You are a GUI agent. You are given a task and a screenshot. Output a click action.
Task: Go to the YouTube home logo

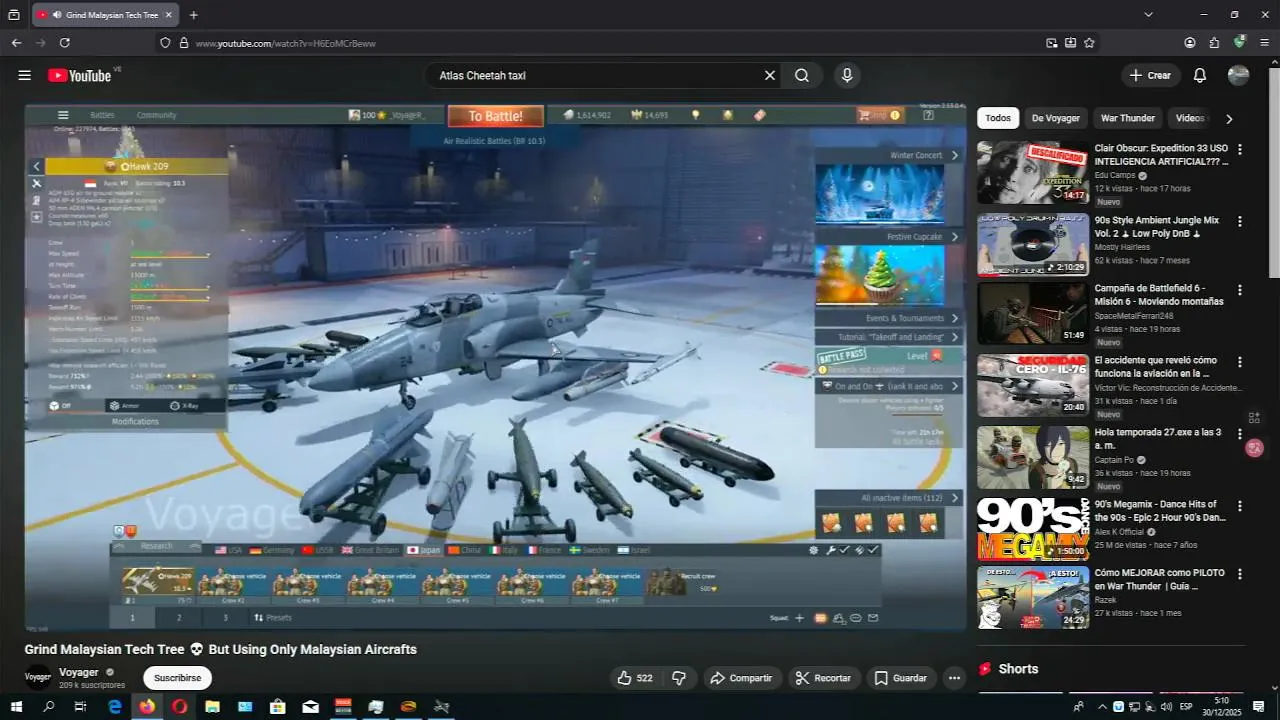pos(80,75)
